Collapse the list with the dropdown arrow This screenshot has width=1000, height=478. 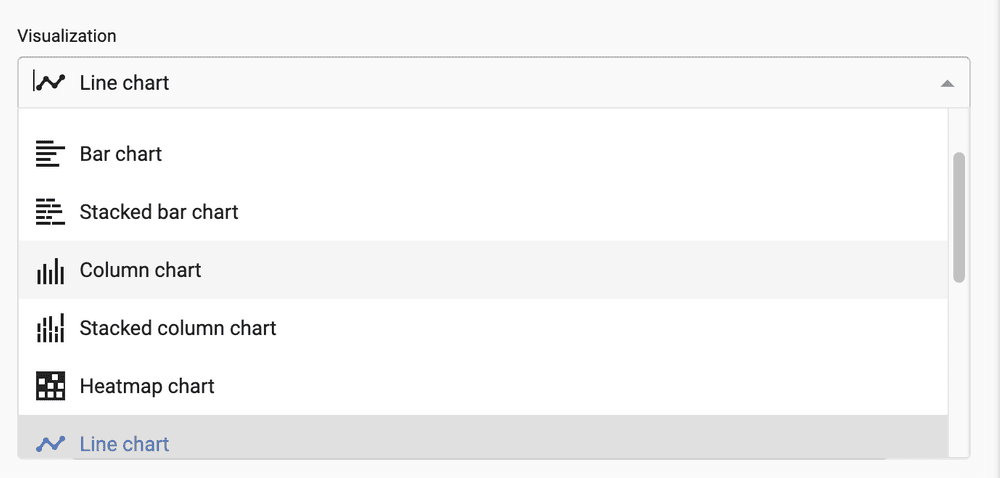pyautogui.click(x=947, y=83)
